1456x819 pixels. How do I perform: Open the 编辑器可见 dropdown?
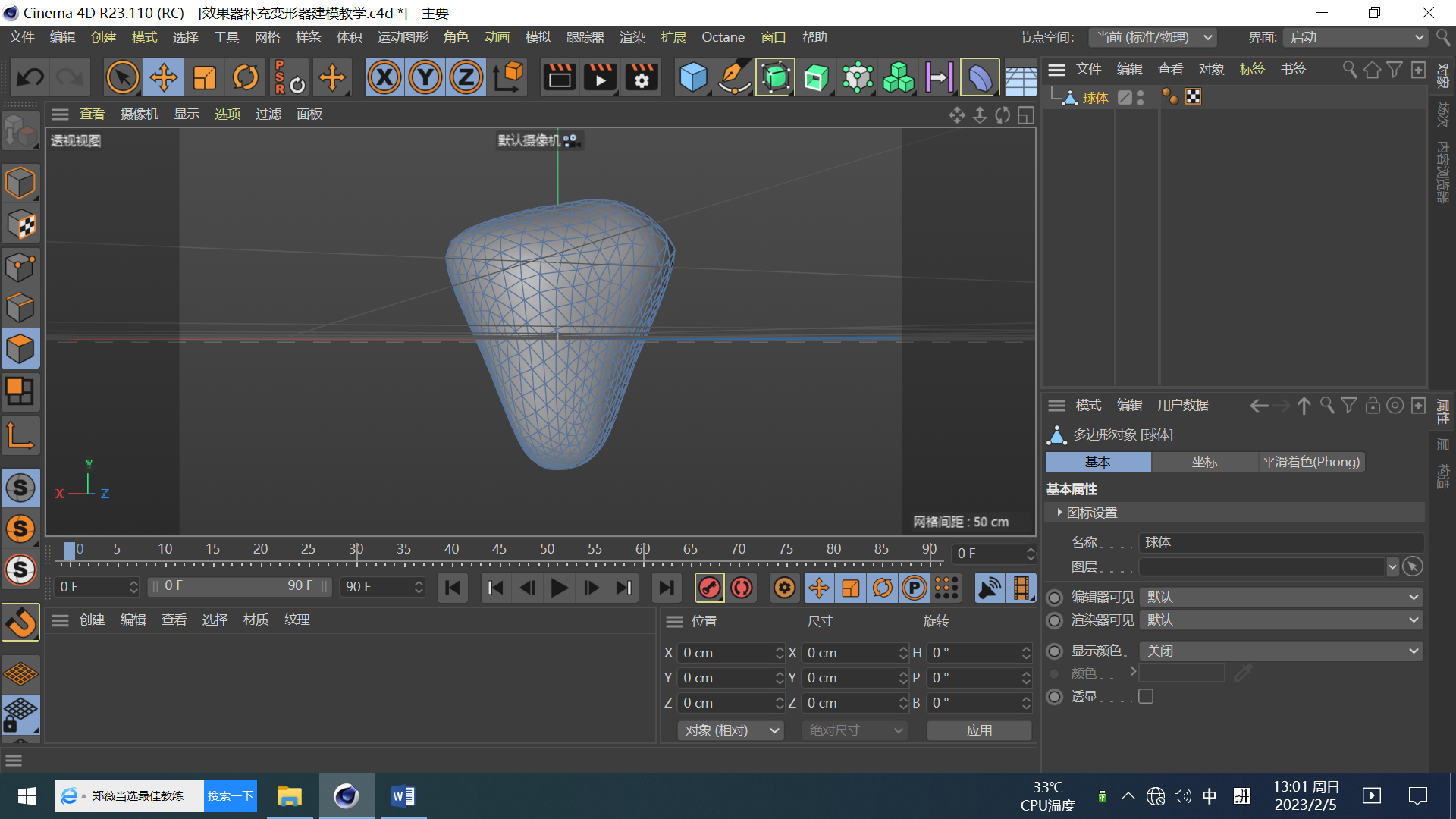[1282, 597]
